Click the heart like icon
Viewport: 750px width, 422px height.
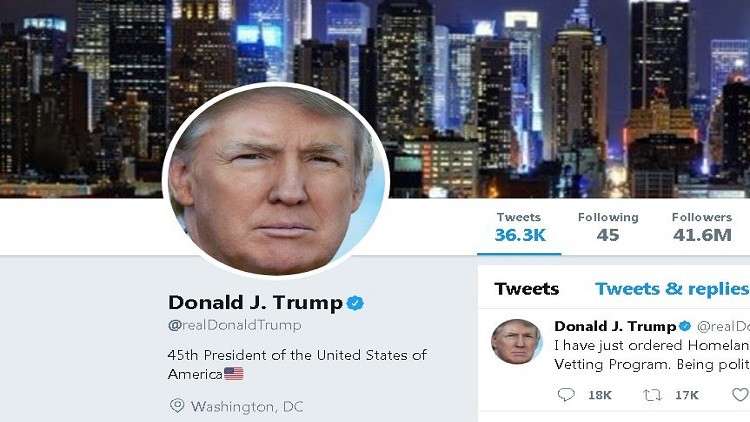coord(741,395)
